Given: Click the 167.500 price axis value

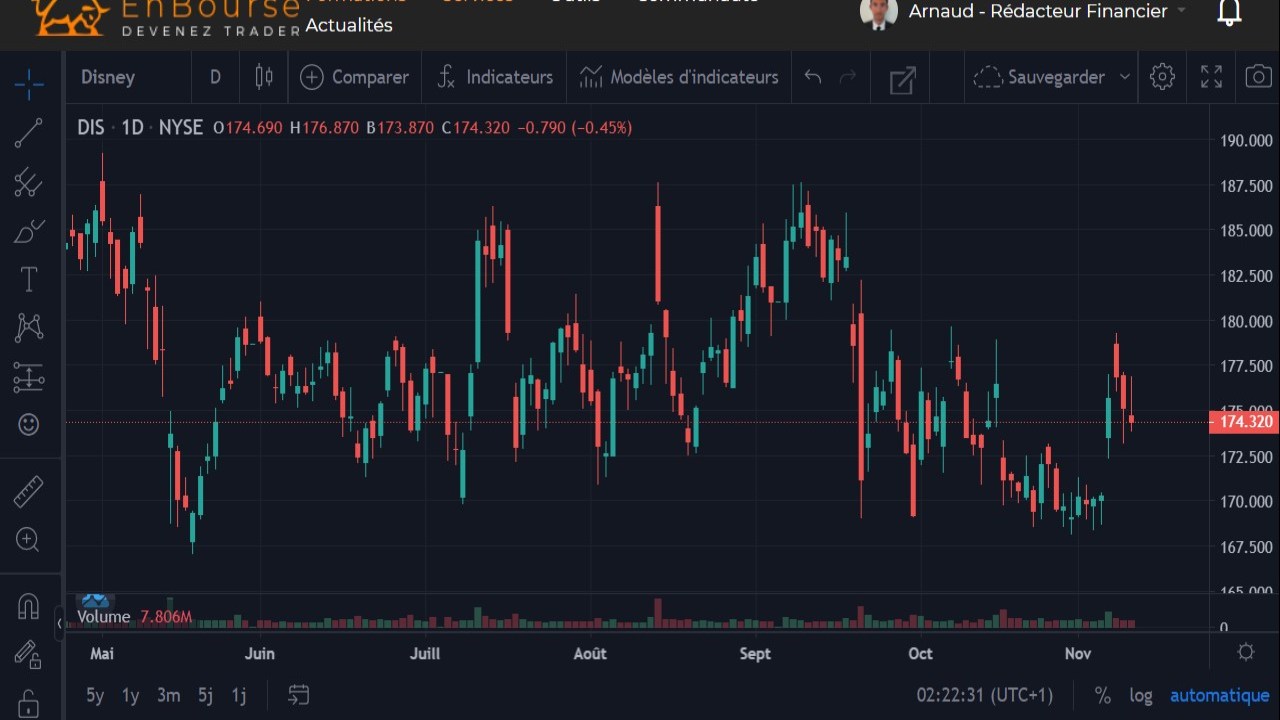Looking at the screenshot, I should tap(1247, 547).
